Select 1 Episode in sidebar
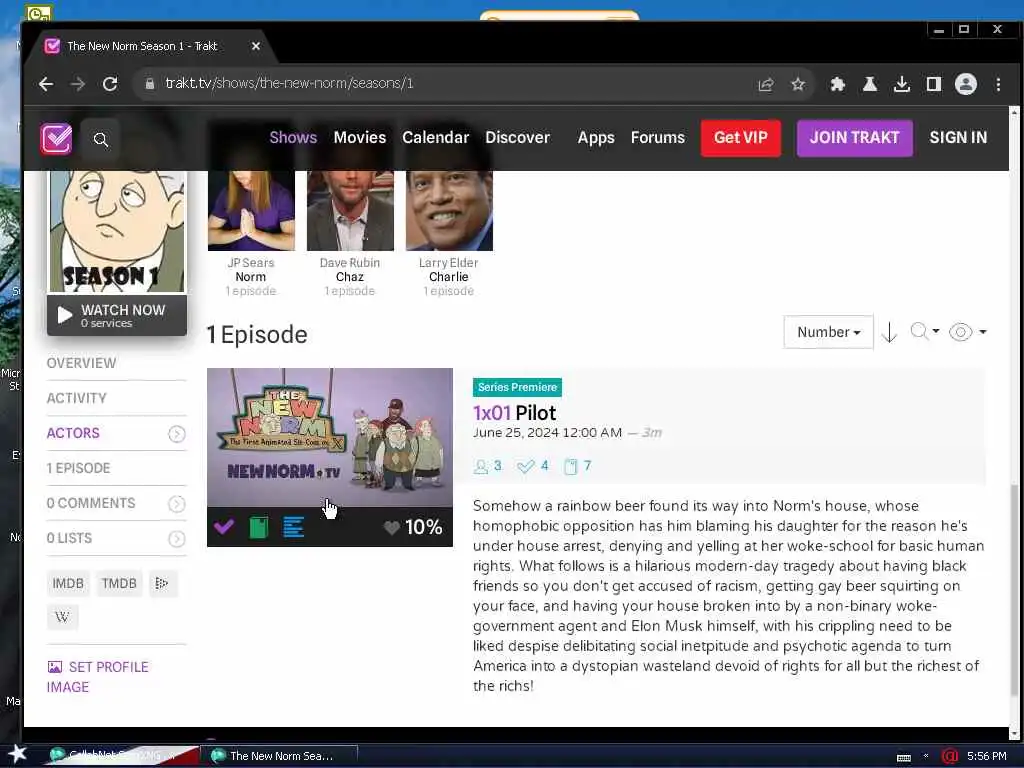The width and height of the screenshot is (1024, 768). [x=78, y=468]
